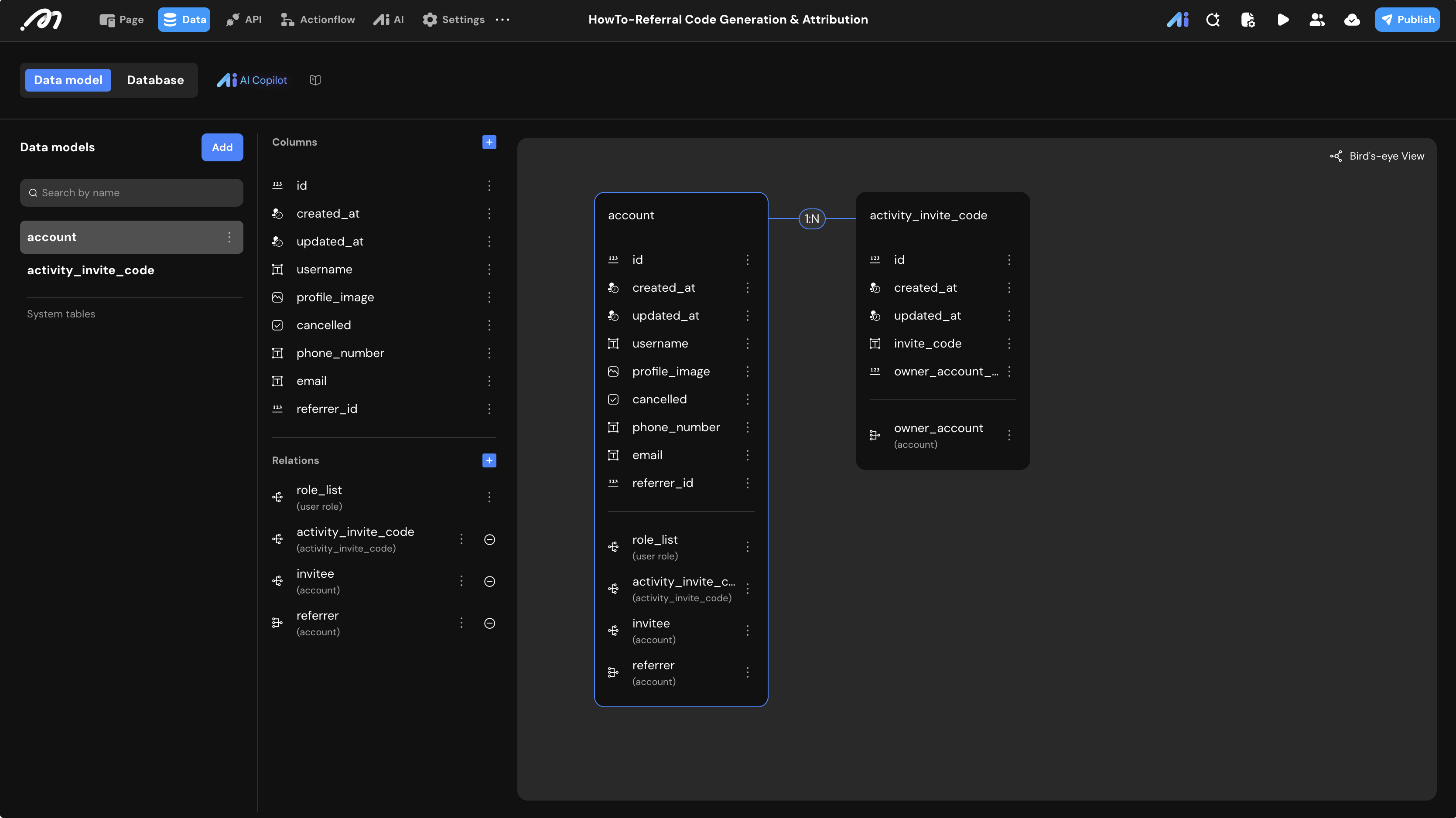Screen dimensions: 1456x818
Task: Remove the invitee relation with minus icon
Action: [x=489, y=581]
